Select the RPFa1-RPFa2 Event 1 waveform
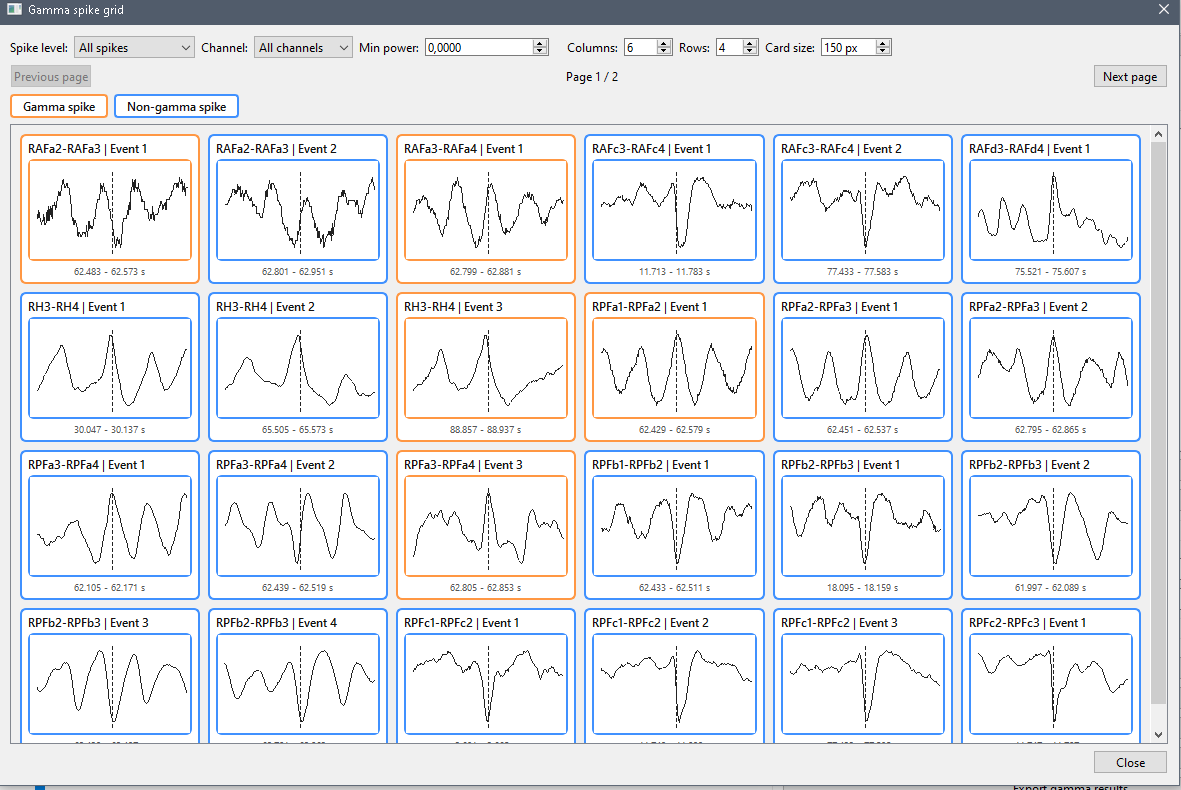Screen dimensions: 1181x790 pyautogui.click(x=674, y=368)
